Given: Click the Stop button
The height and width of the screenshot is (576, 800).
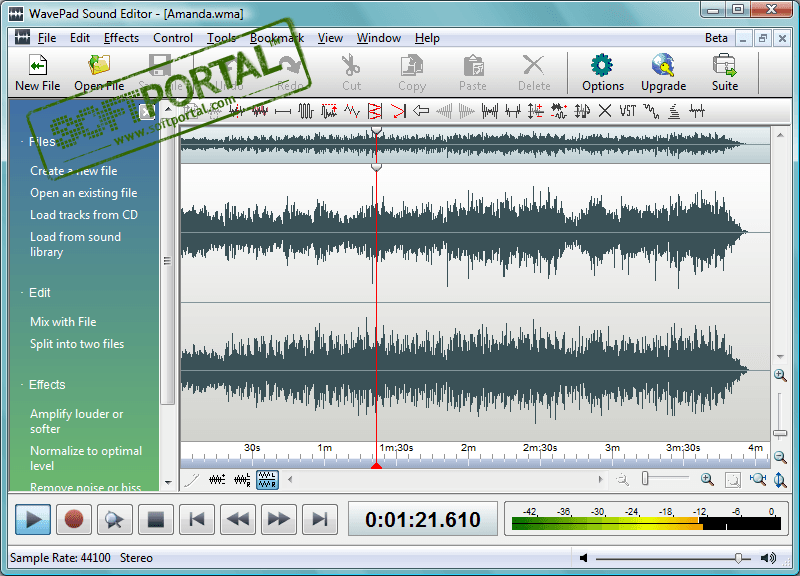Looking at the screenshot, I should 156,519.
